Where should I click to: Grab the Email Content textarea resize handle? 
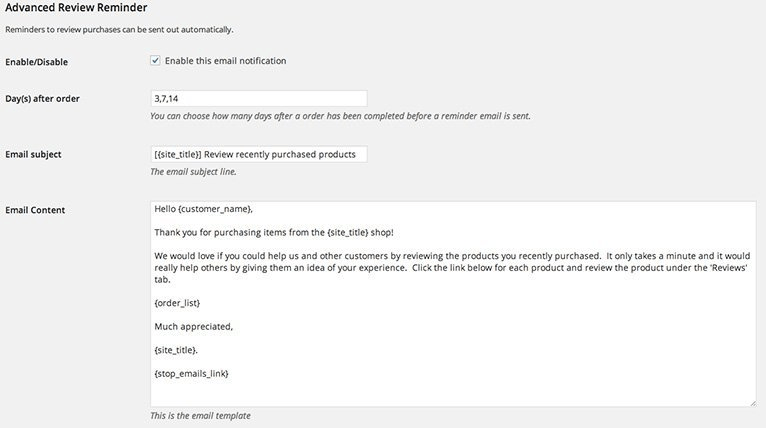click(x=752, y=403)
